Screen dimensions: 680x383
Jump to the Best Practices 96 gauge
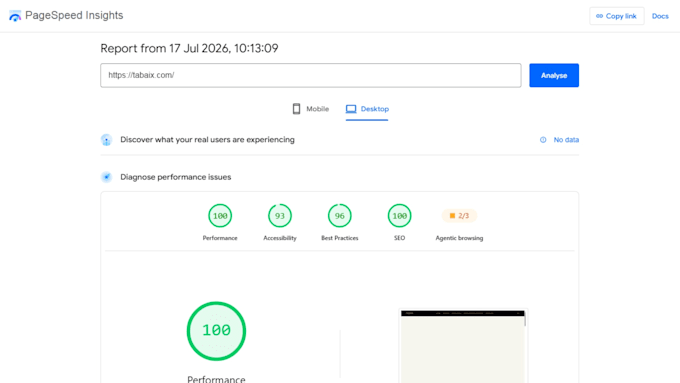[x=340, y=216]
